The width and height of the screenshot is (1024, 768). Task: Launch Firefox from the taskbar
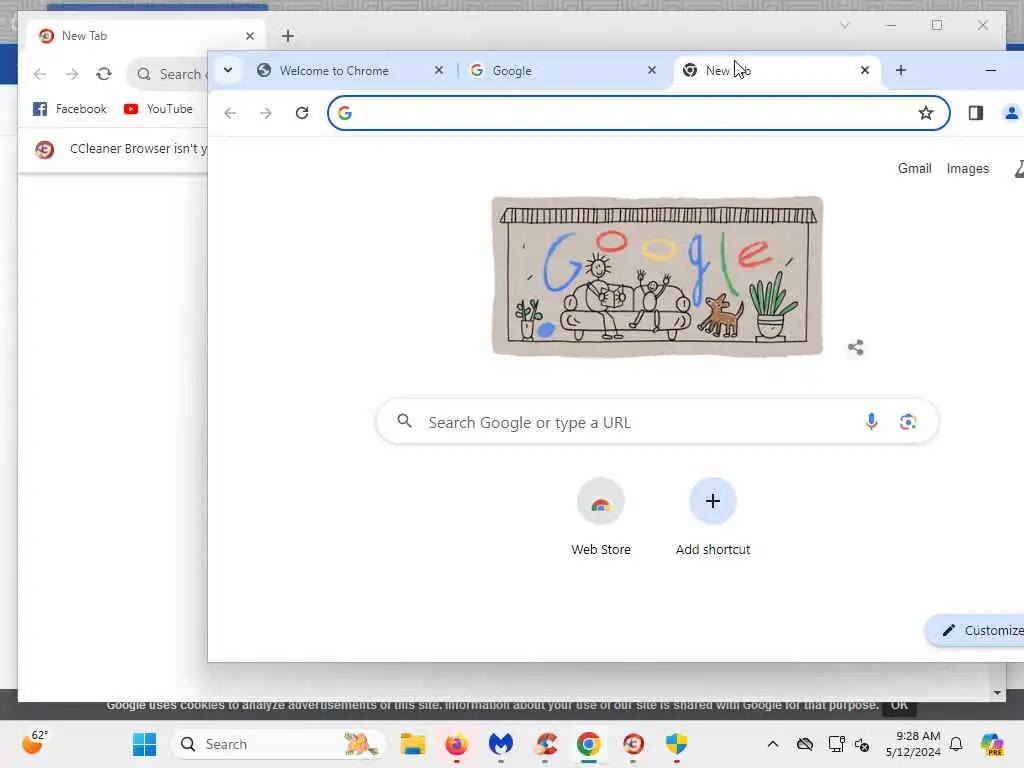456,744
